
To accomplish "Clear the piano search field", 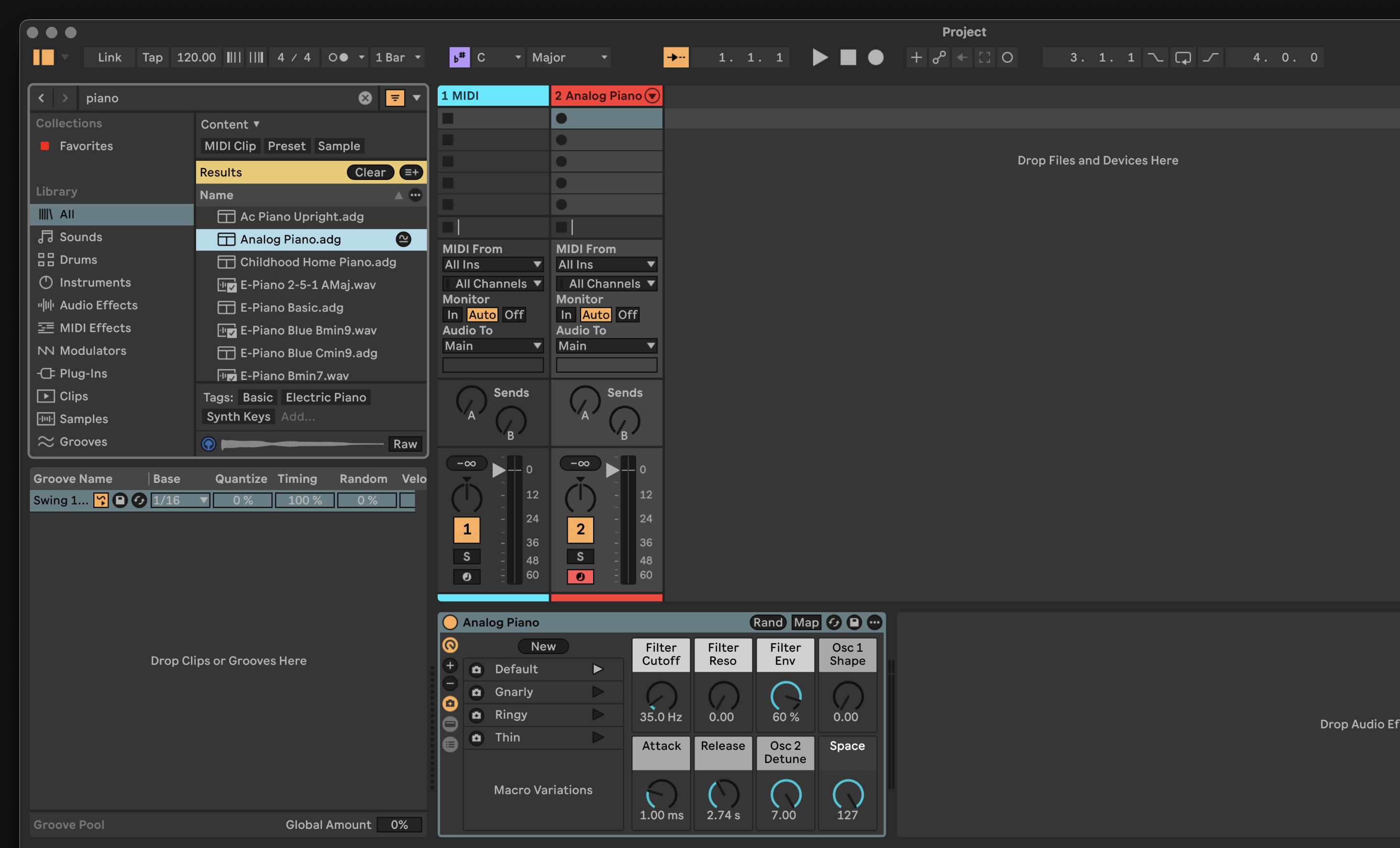I will (x=365, y=98).
